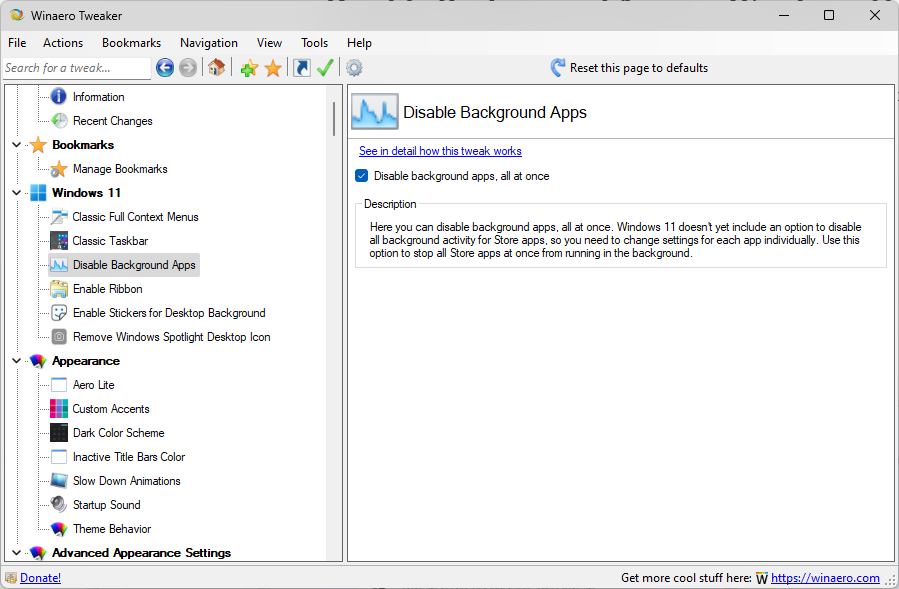Expand Advanced Appearance Settings
This screenshot has height=589, width=899.
pos(16,552)
